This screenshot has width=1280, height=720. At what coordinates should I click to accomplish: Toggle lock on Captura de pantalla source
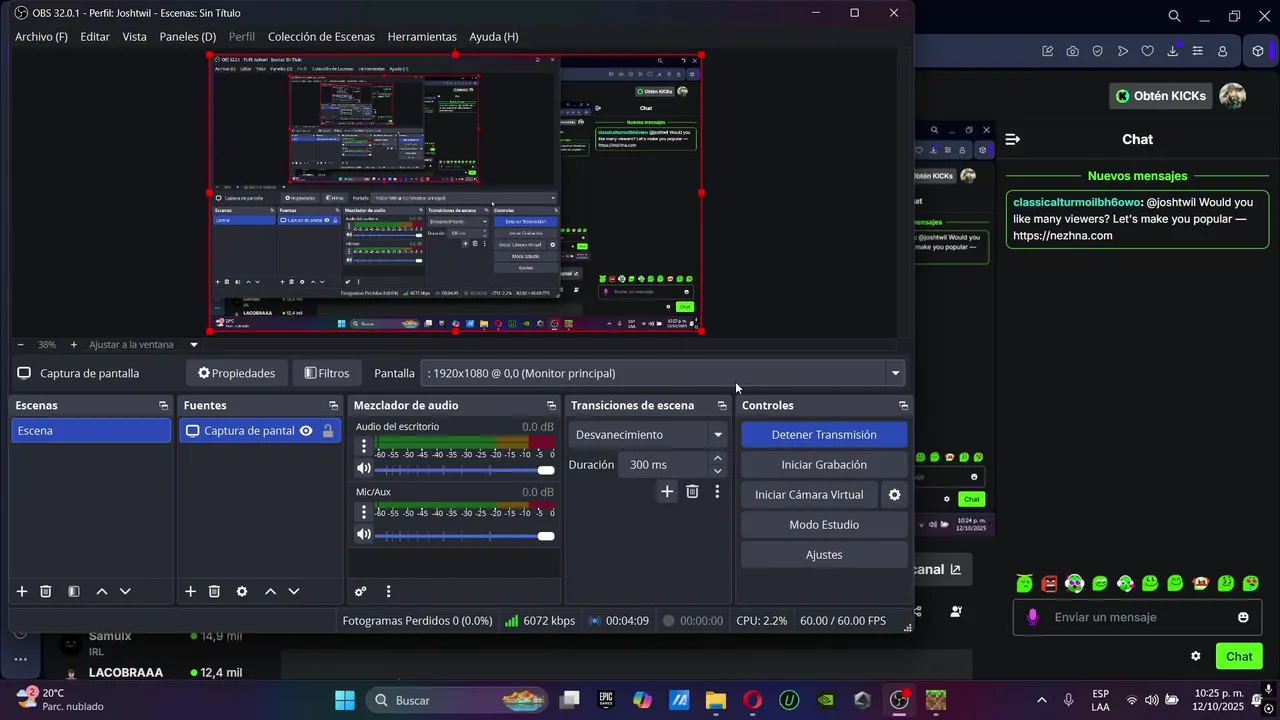[328, 431]
